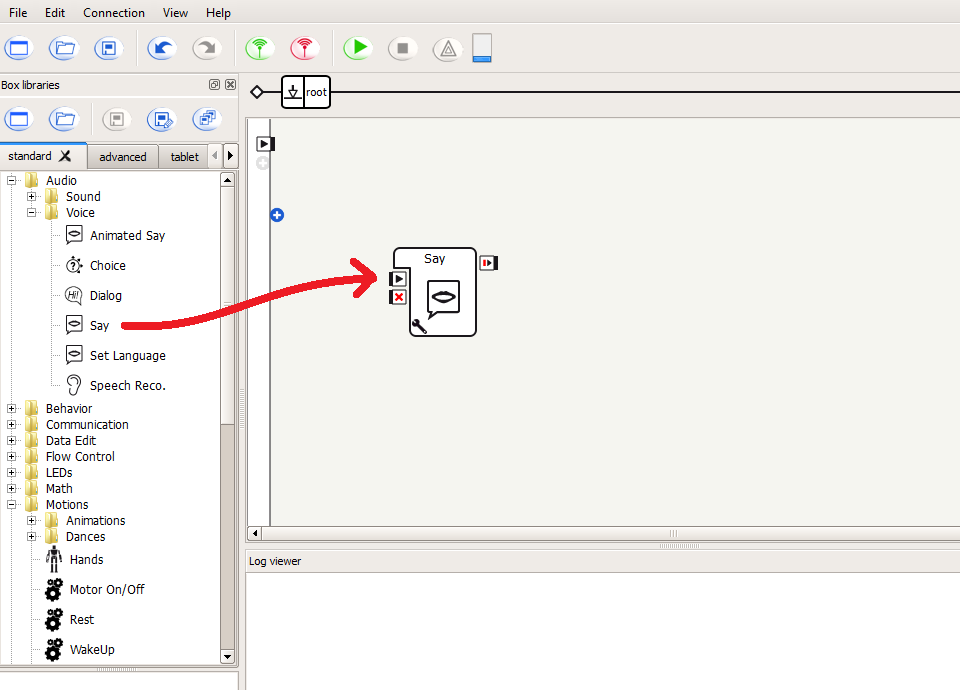Expand the Behavior folder
This screenshot has width=960, height=690.
(x=12, y=409)
